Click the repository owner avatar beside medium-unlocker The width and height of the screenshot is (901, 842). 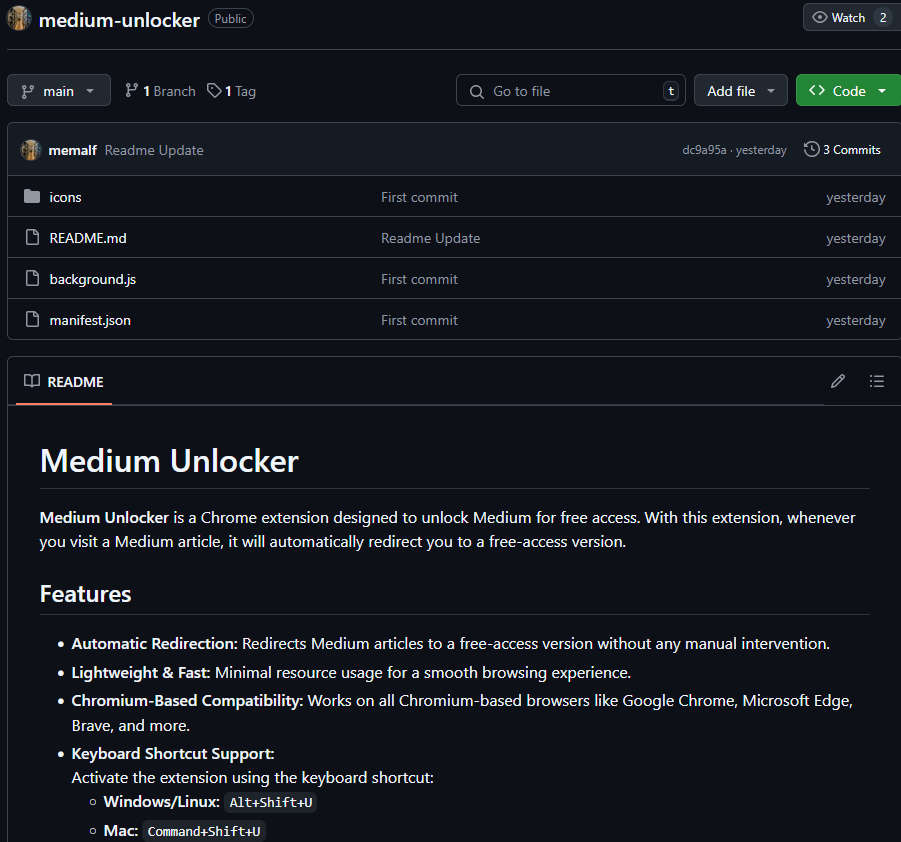point(18,18)
